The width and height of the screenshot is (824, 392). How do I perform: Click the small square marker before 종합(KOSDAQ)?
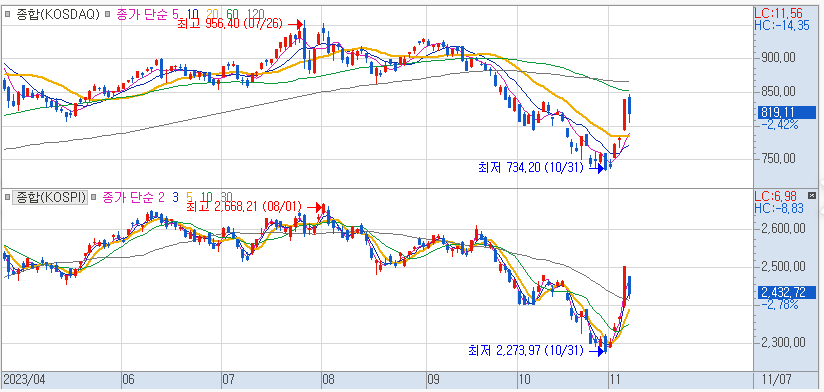6,14
